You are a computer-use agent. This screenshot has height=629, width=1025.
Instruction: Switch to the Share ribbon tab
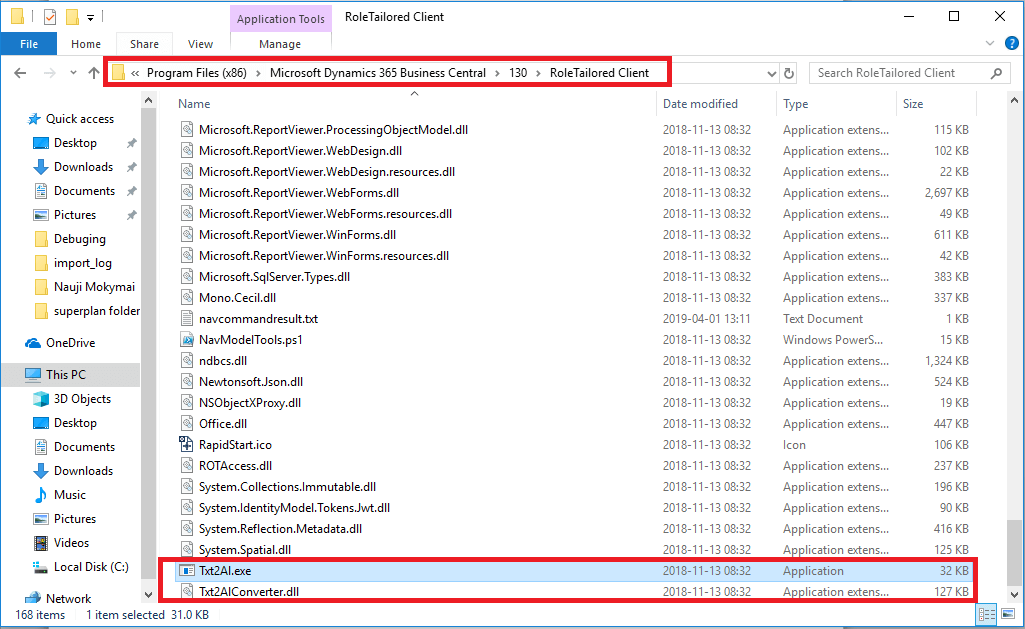click(x=144, y=44)
